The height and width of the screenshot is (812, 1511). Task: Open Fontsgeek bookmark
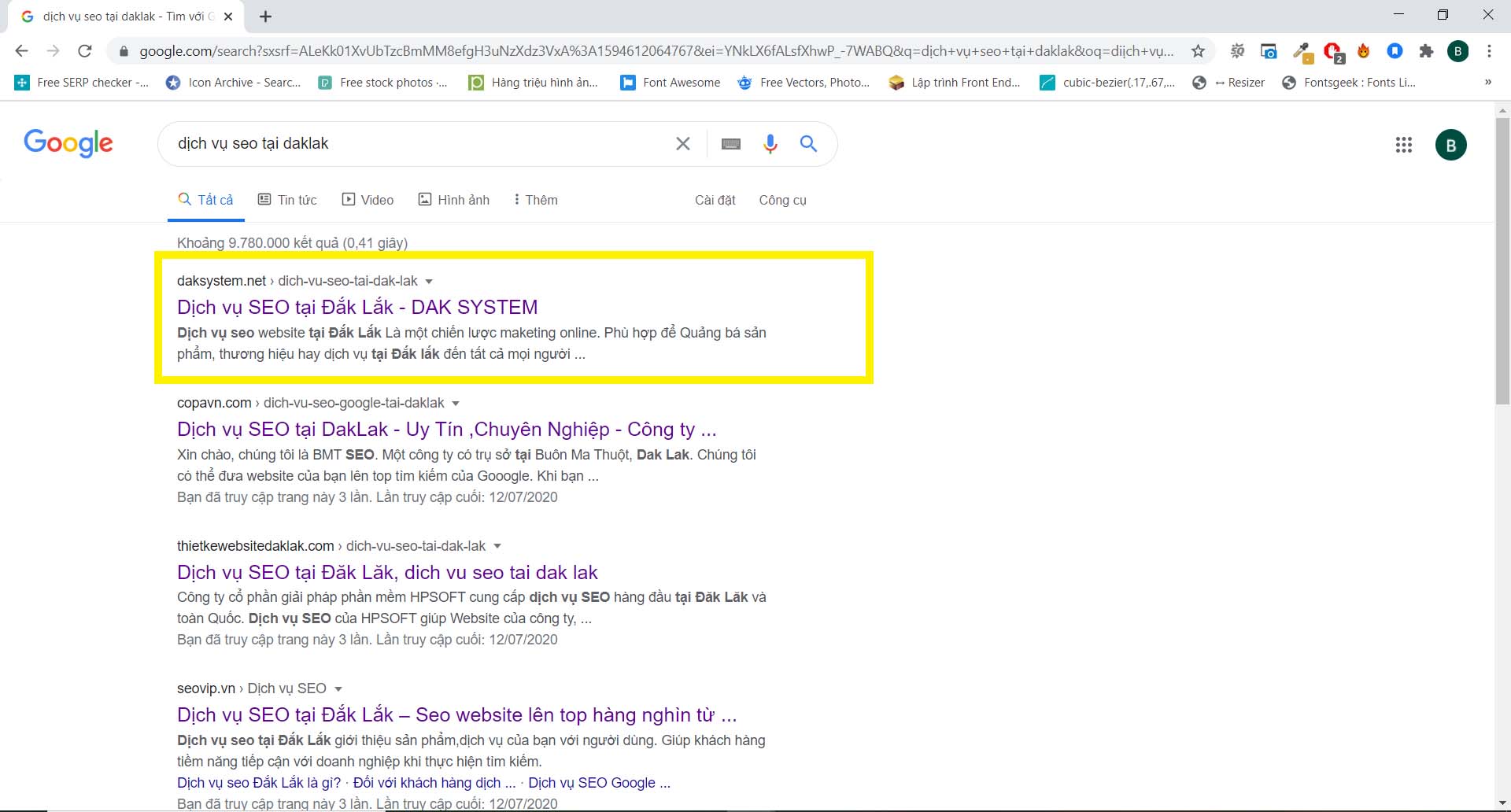click(1349, 83)
